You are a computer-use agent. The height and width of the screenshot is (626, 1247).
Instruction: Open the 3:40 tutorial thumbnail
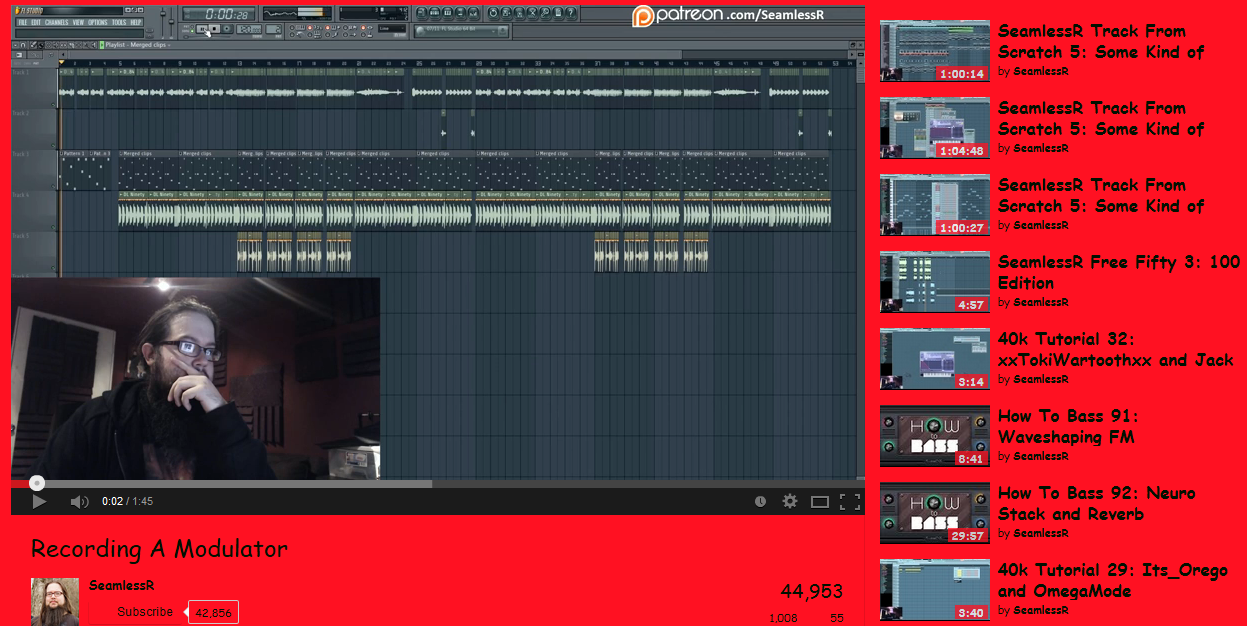934,590
